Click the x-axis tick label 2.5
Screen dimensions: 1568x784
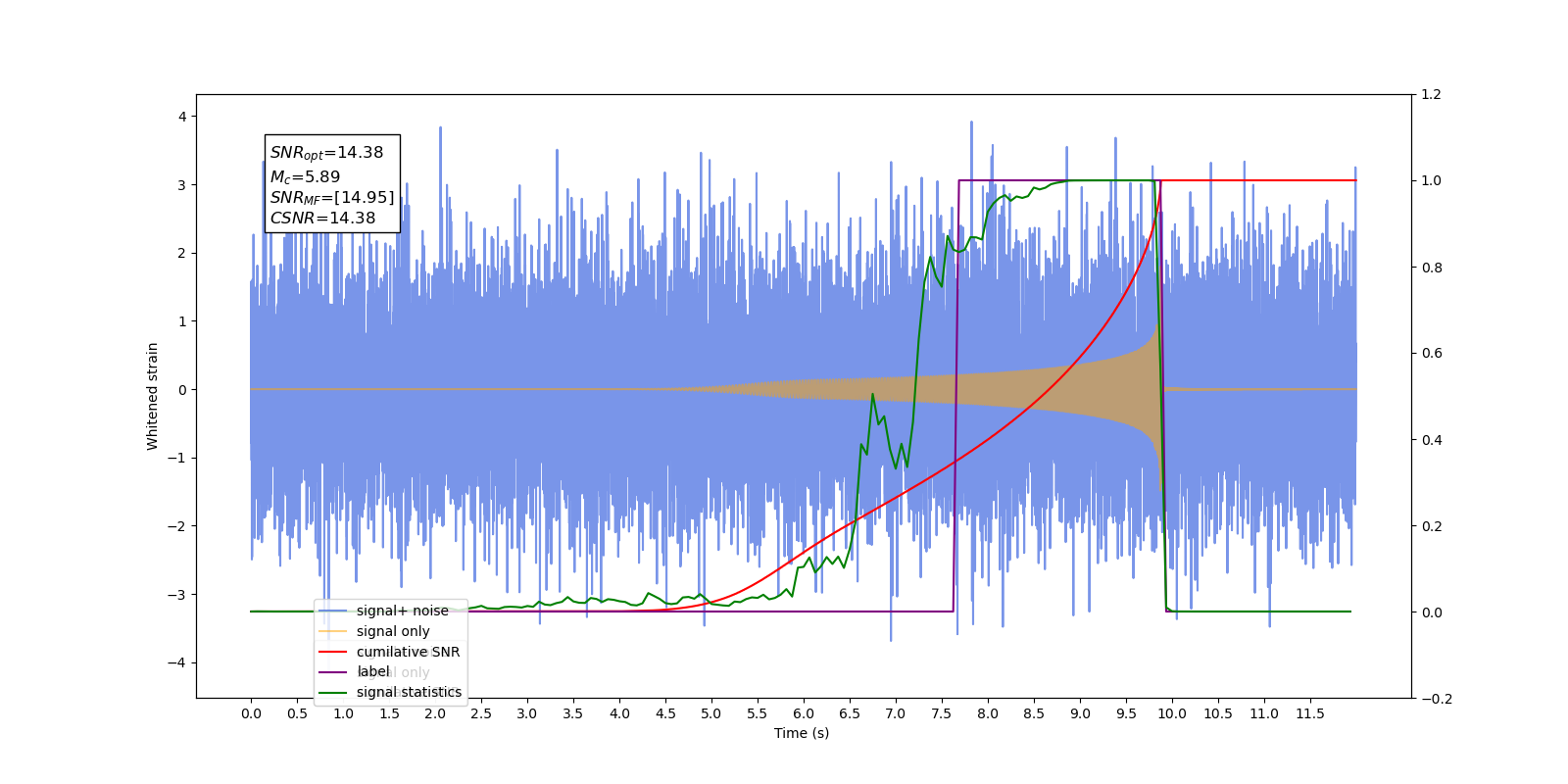pyautogui.click(x=481, y=713)
